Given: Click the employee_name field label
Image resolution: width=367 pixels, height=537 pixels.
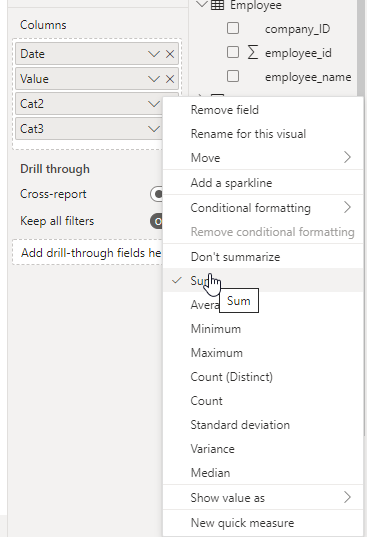Looking at the screenshot, I should (308, 77).
